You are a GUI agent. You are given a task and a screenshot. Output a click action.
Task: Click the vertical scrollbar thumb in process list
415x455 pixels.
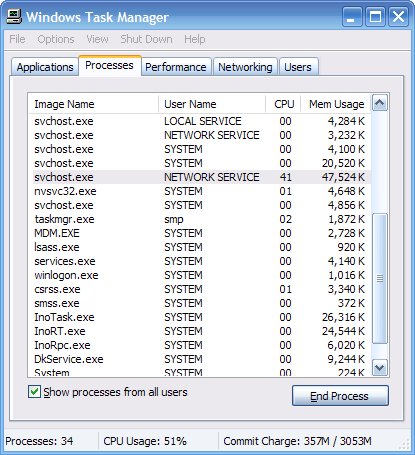[380, 278]
